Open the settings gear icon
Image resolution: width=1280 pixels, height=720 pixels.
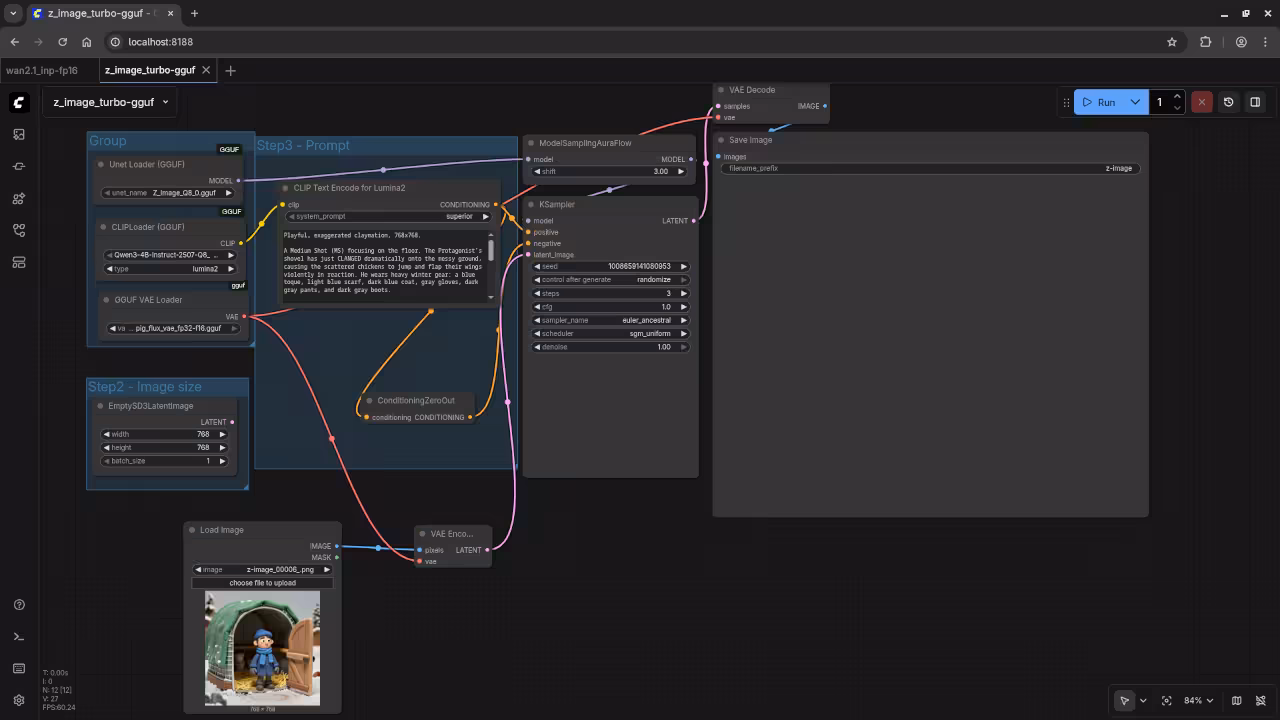pos(19,701)
